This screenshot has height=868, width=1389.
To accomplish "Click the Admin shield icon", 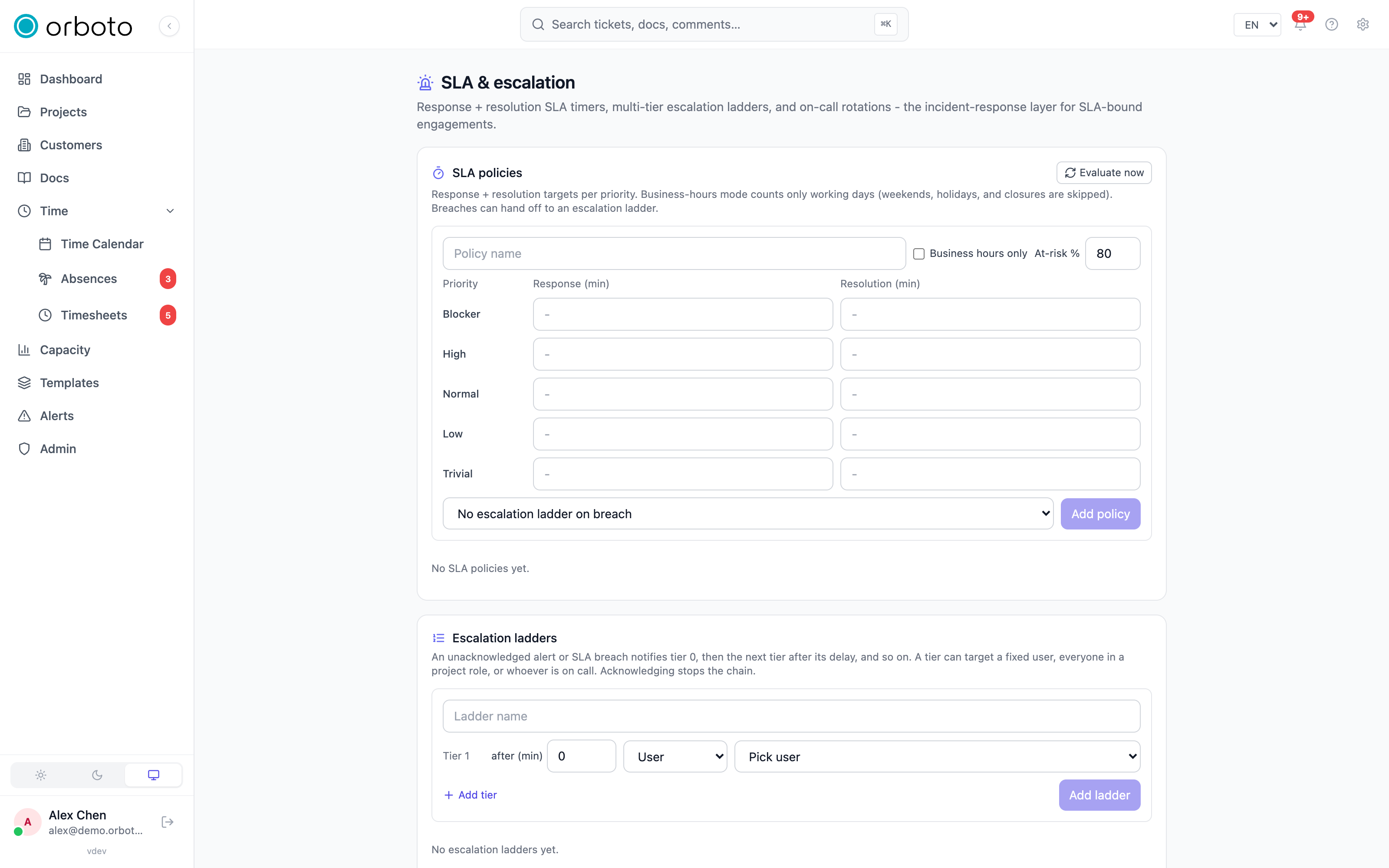I will coord(24,449).
